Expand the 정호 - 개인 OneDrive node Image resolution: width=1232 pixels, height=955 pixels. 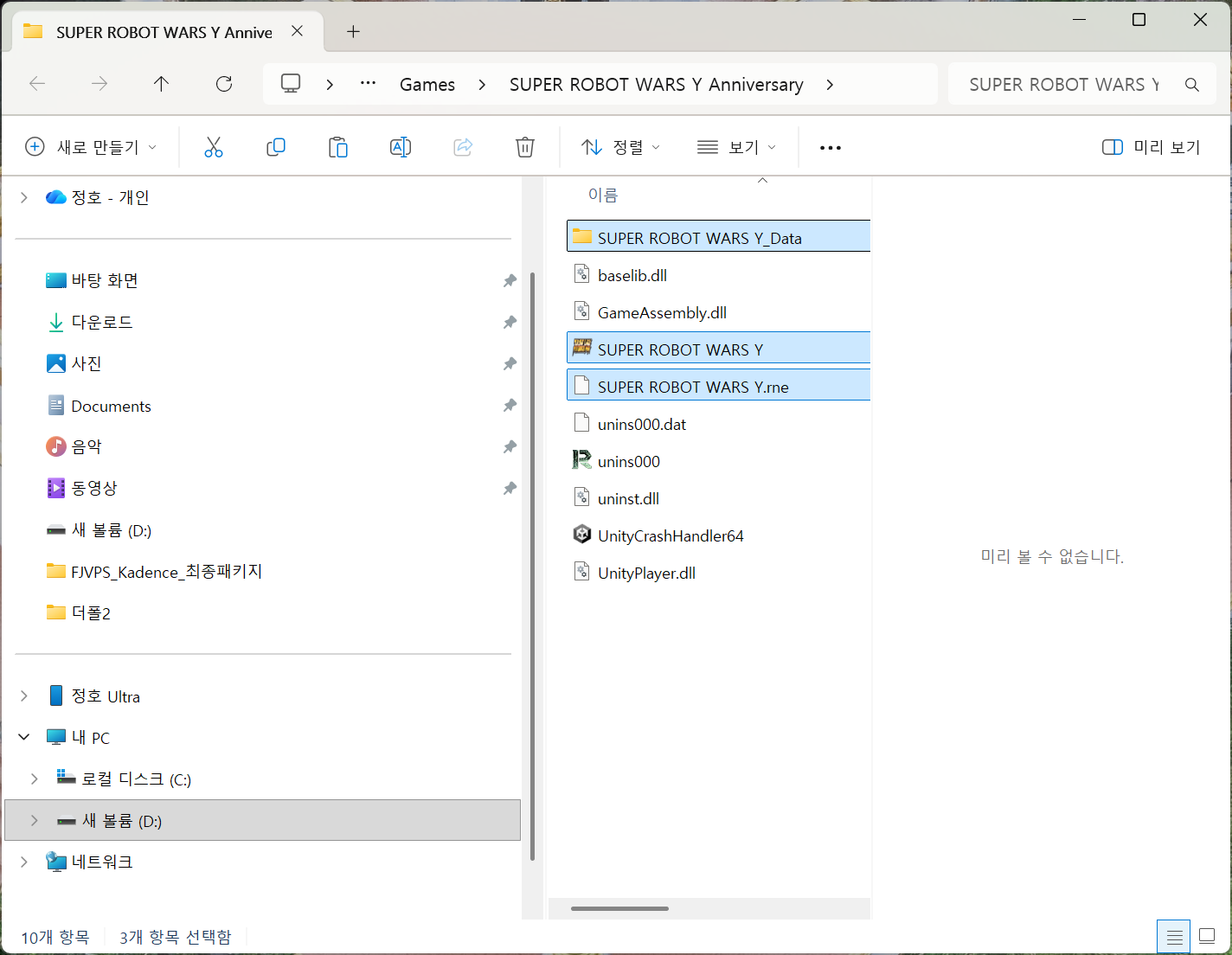click(24, 197)
